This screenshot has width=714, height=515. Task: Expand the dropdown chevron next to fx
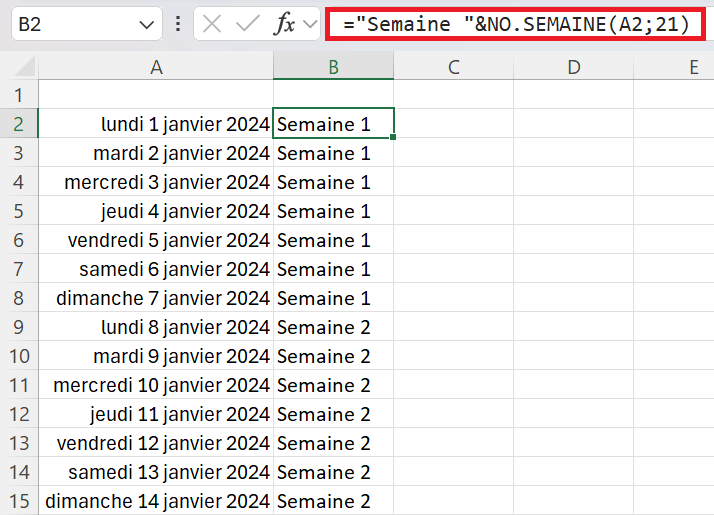(x=310, y=24)
